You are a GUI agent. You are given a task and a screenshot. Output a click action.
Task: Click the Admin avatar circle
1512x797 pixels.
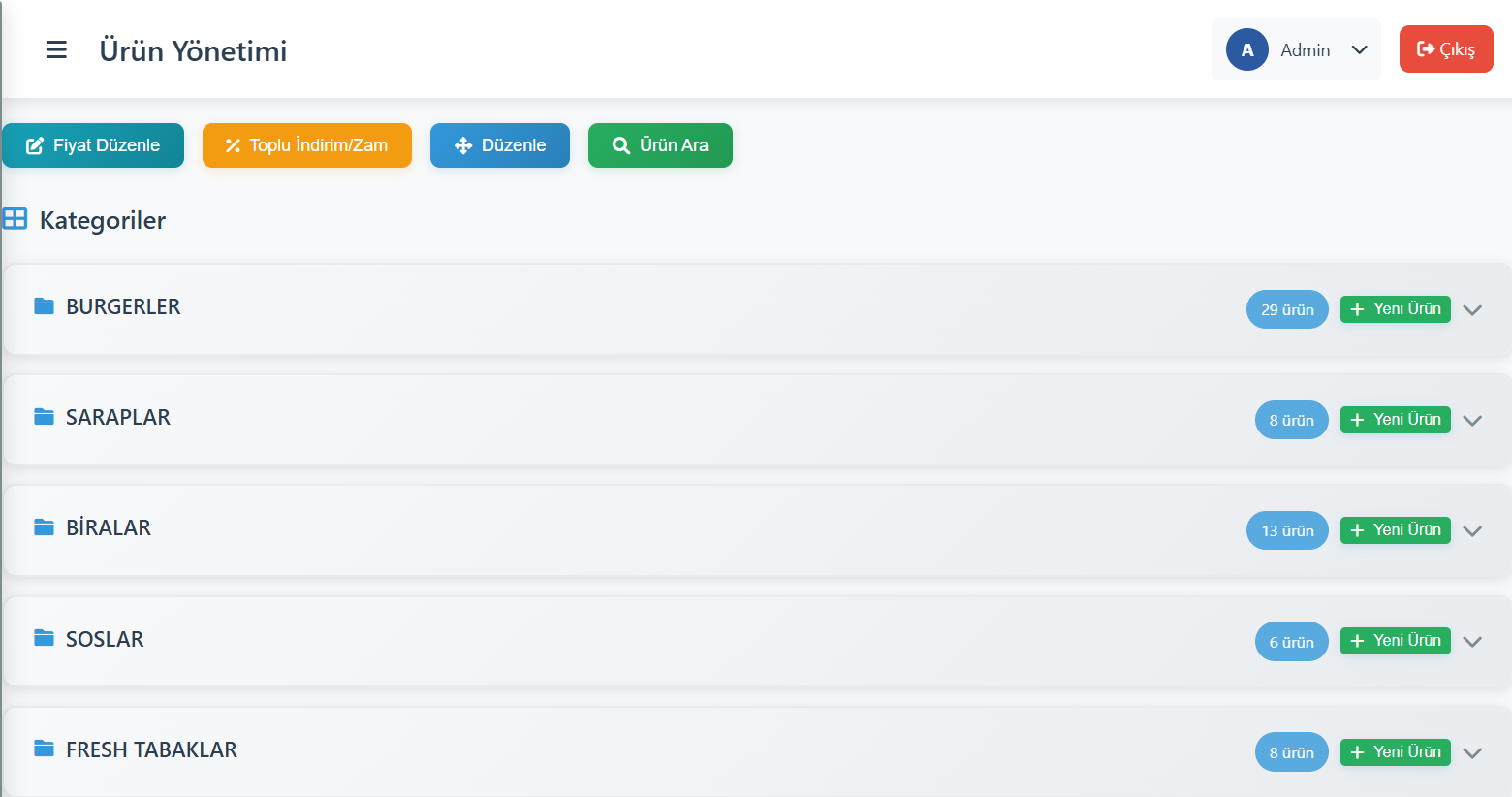tap(1246, 49)
